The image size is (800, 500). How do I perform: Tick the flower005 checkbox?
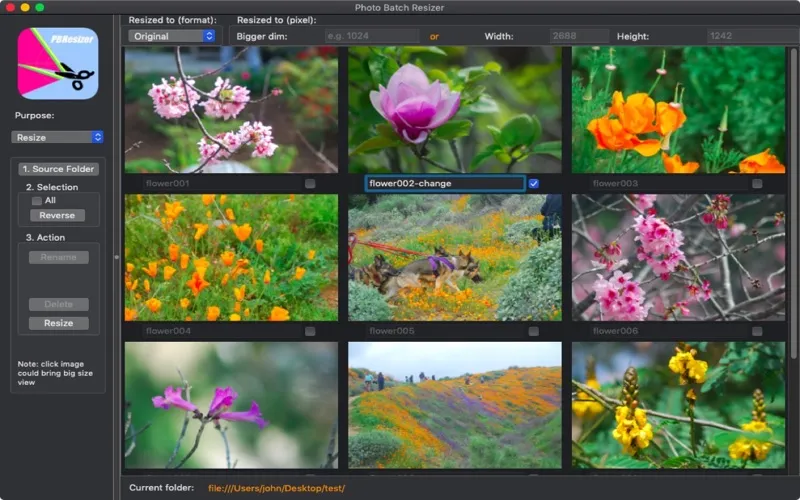pyautogui.click(x=534, y=331)
